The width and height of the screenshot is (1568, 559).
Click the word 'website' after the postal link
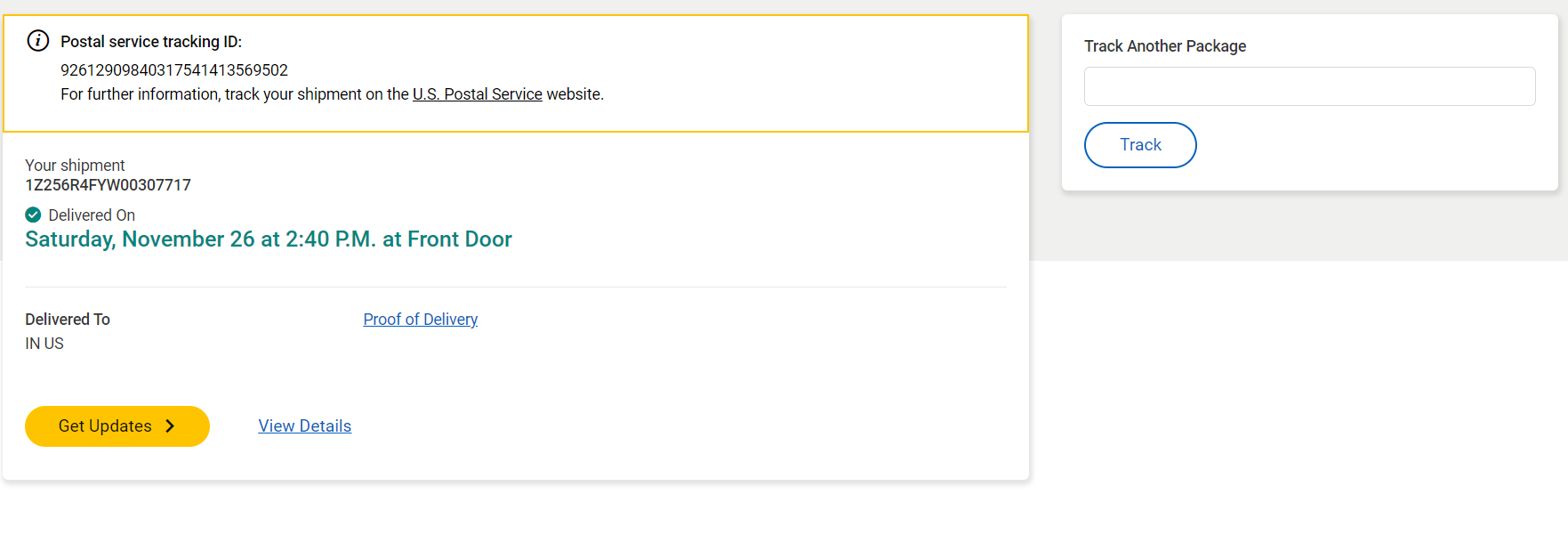click(x=574, y=94)
